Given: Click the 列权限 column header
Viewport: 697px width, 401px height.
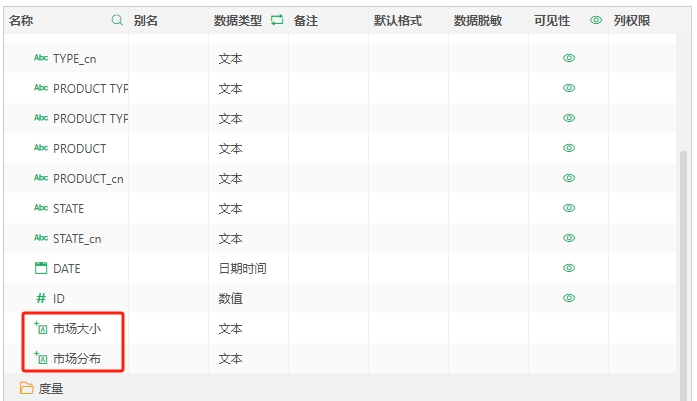Looking at the screenshot, I should (x=632, y=20).
